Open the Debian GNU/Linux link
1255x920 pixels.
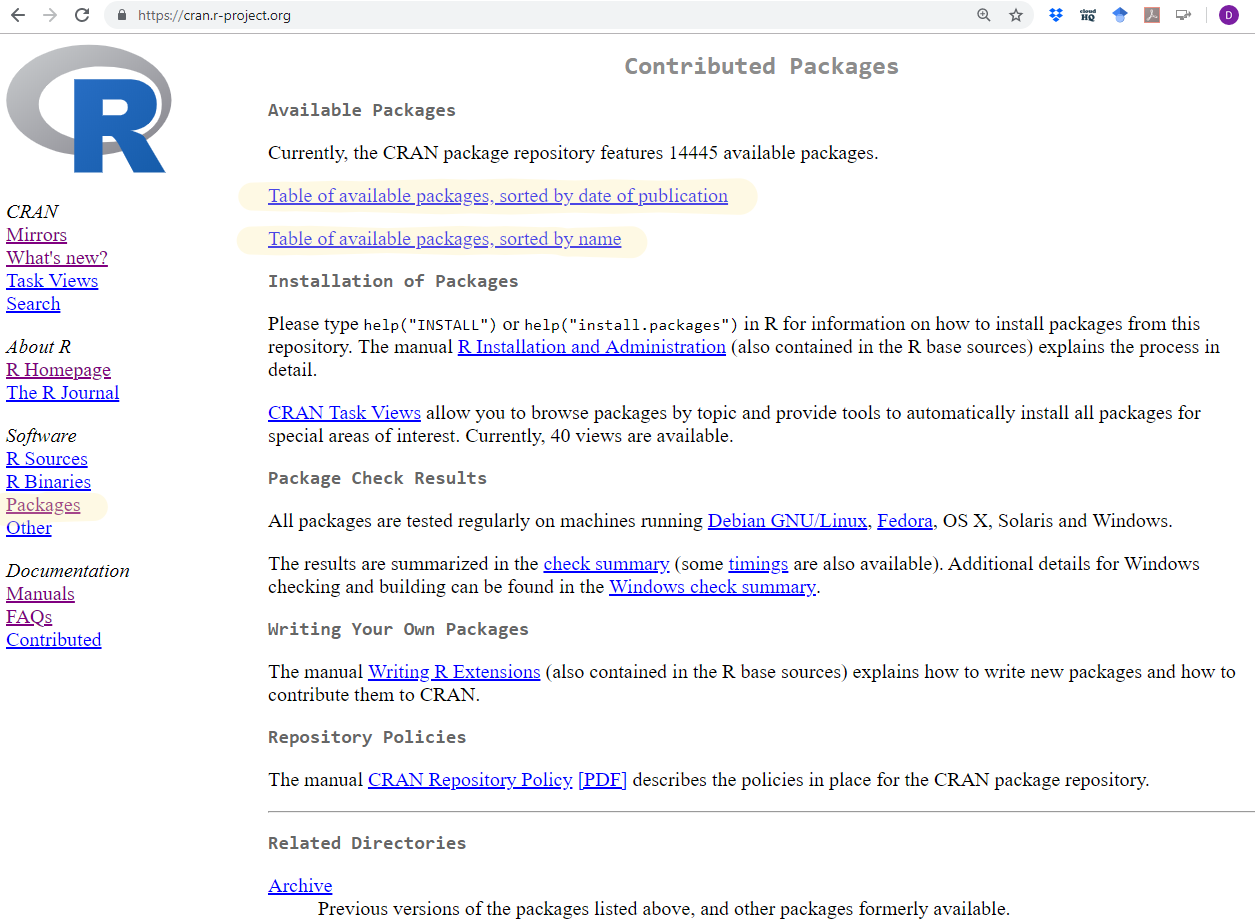(788, 521)
